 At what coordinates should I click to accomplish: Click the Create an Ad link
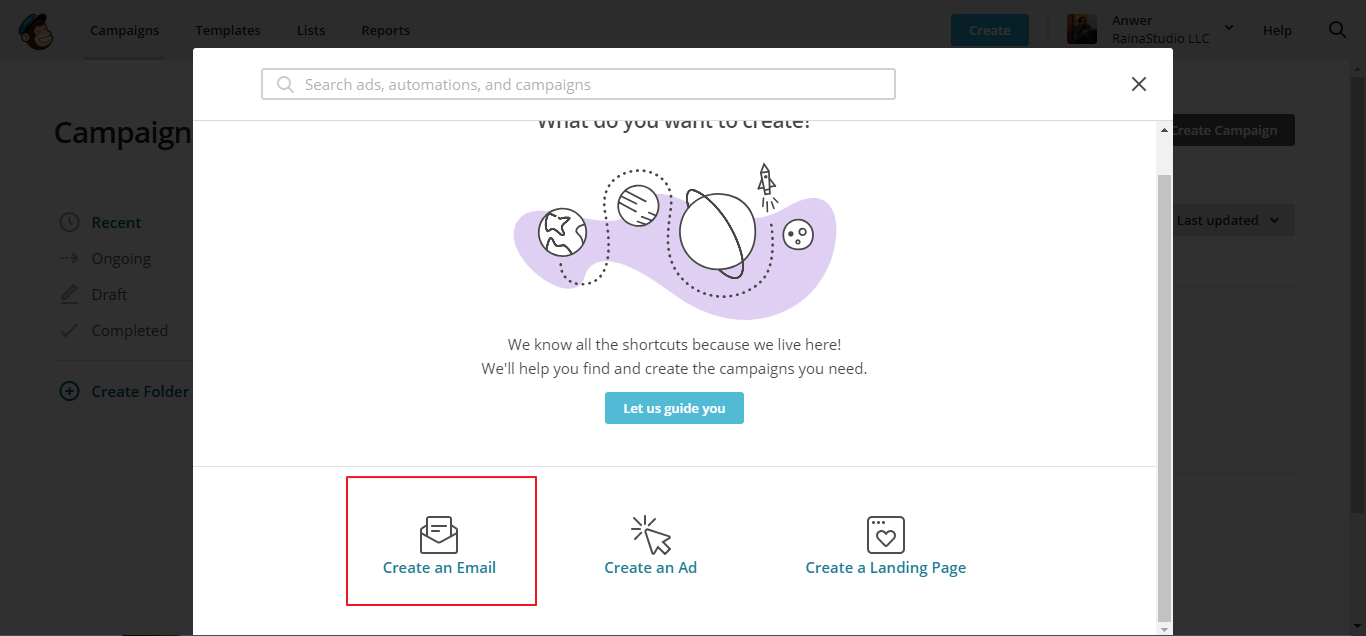coord(650,568)
